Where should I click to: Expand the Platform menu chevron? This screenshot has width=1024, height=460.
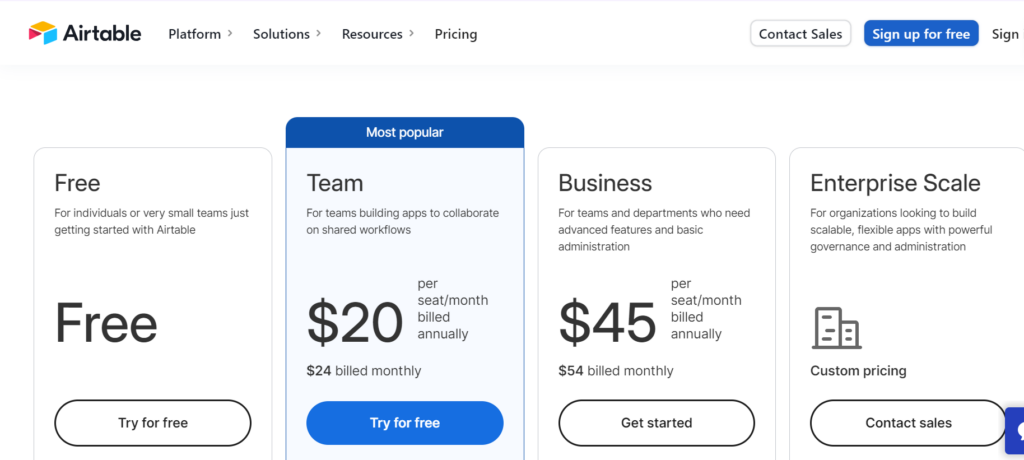(230, 33)
